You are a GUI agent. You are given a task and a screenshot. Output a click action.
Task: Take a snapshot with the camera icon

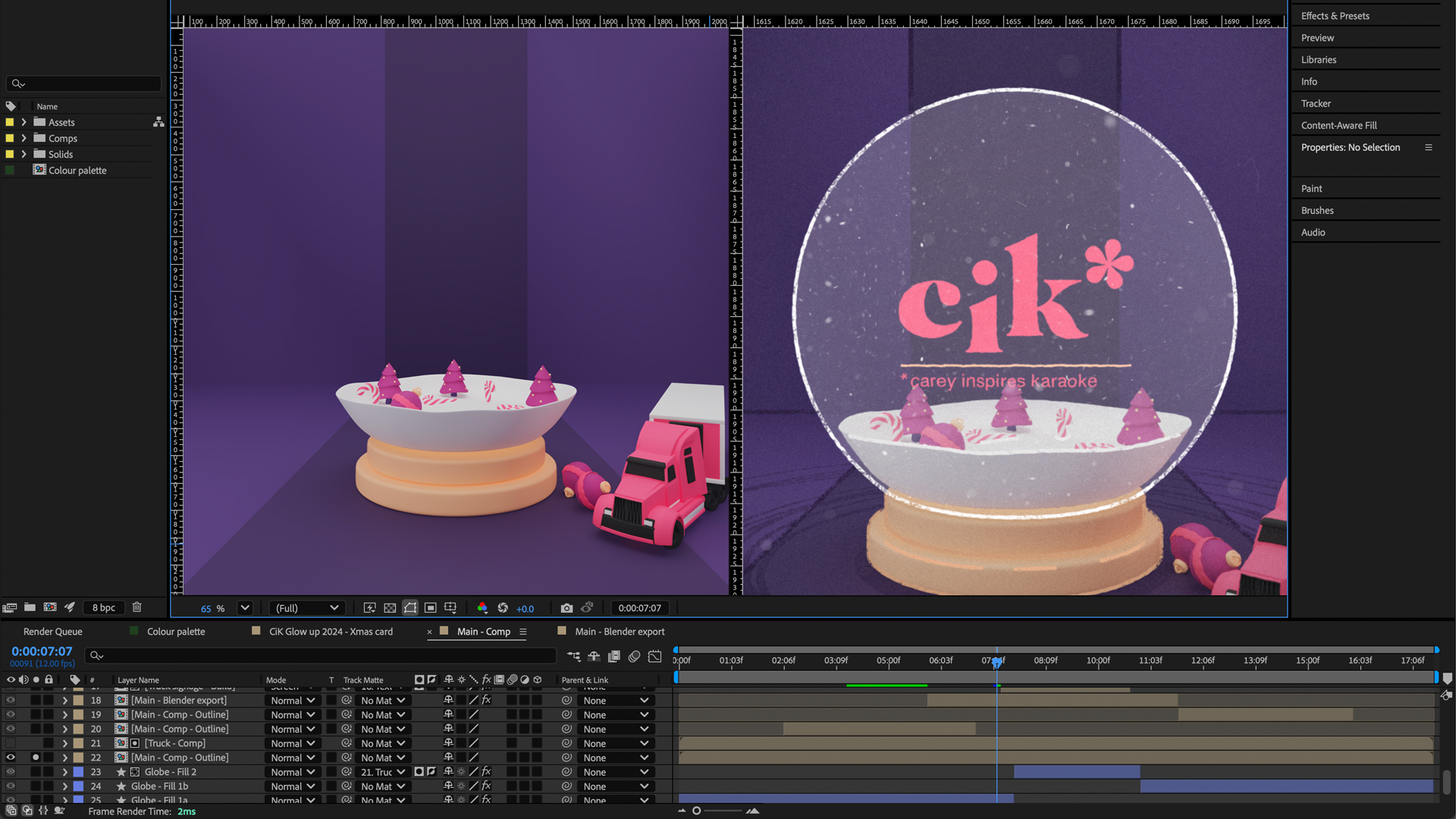pyautogui.click(x=566, y=608)
